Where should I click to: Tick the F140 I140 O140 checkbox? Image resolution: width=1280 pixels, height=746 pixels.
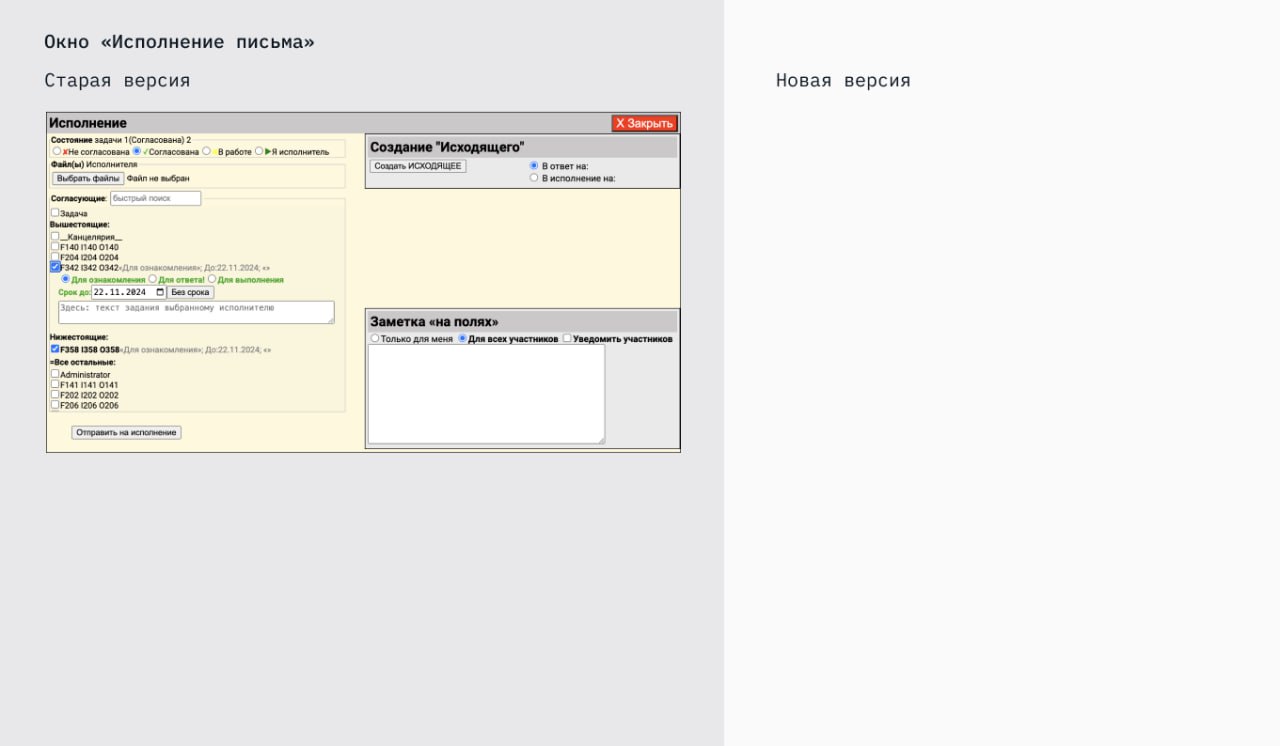pos(55,246)
